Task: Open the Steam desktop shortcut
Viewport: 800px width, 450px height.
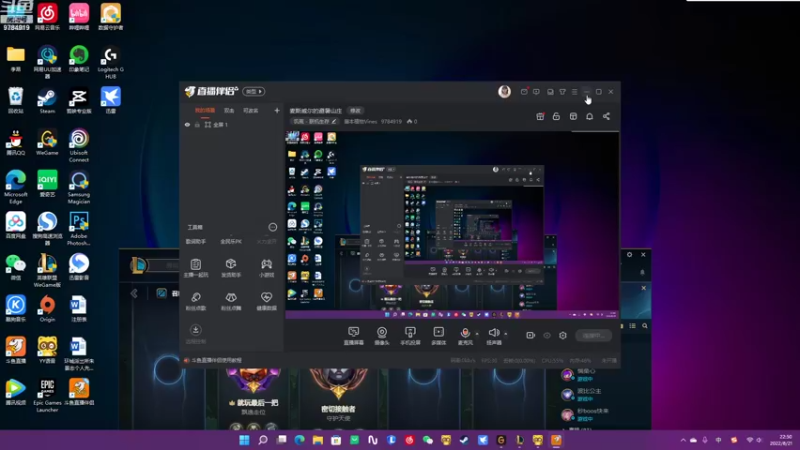Action: (47, 101)
